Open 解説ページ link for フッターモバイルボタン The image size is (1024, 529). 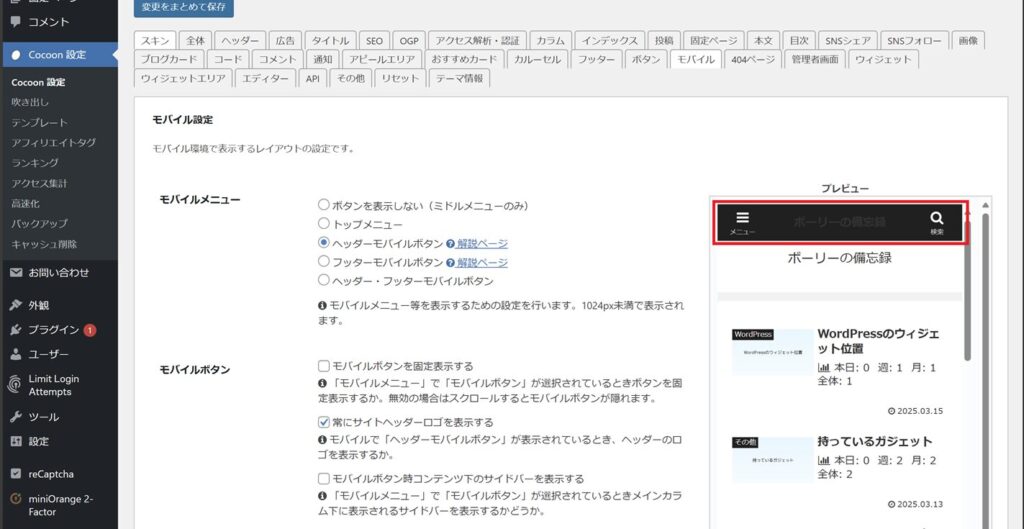click(482, 263)
